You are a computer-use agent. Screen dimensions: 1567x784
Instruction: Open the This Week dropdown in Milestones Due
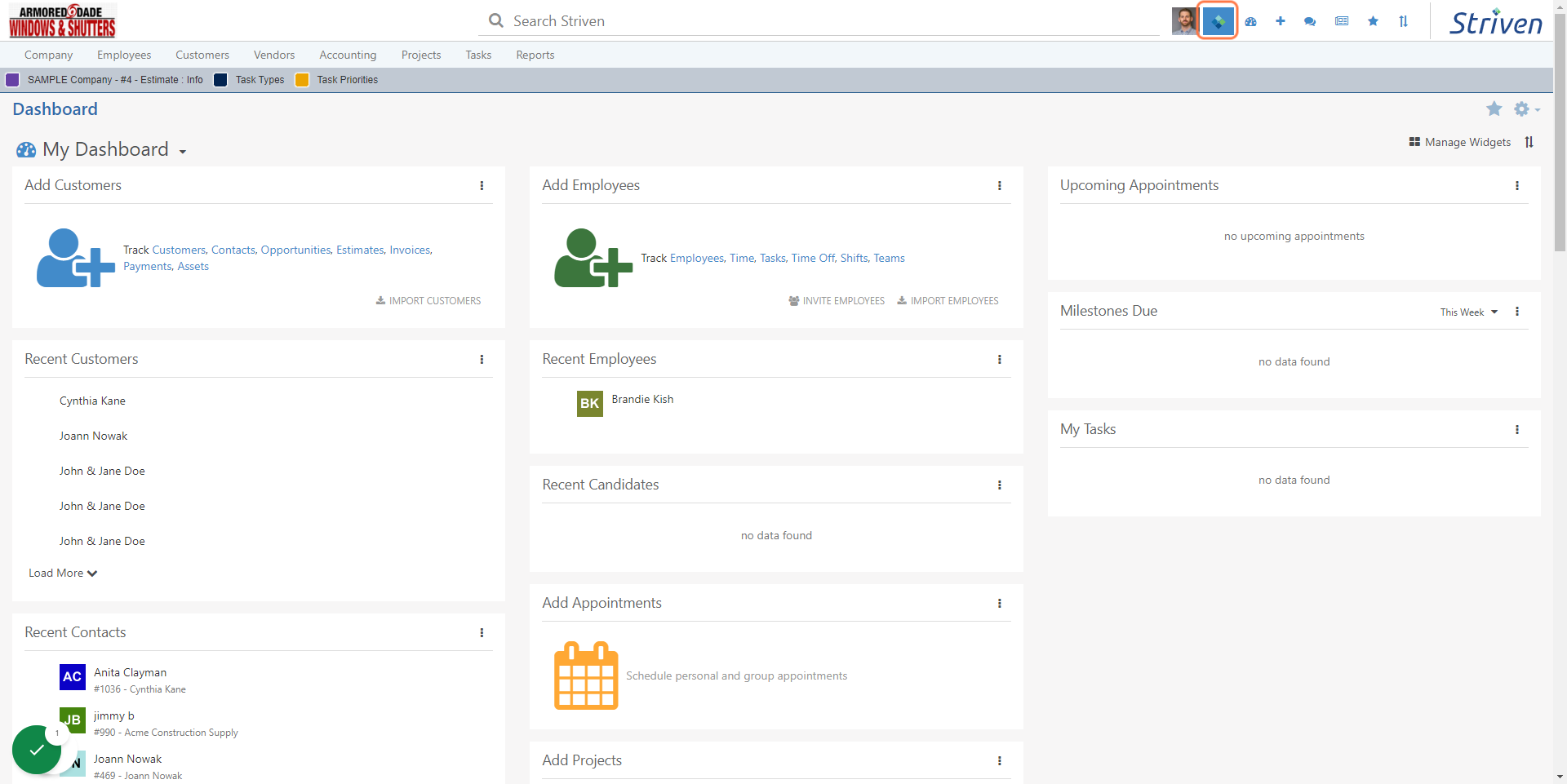(x=1468, y=312)
